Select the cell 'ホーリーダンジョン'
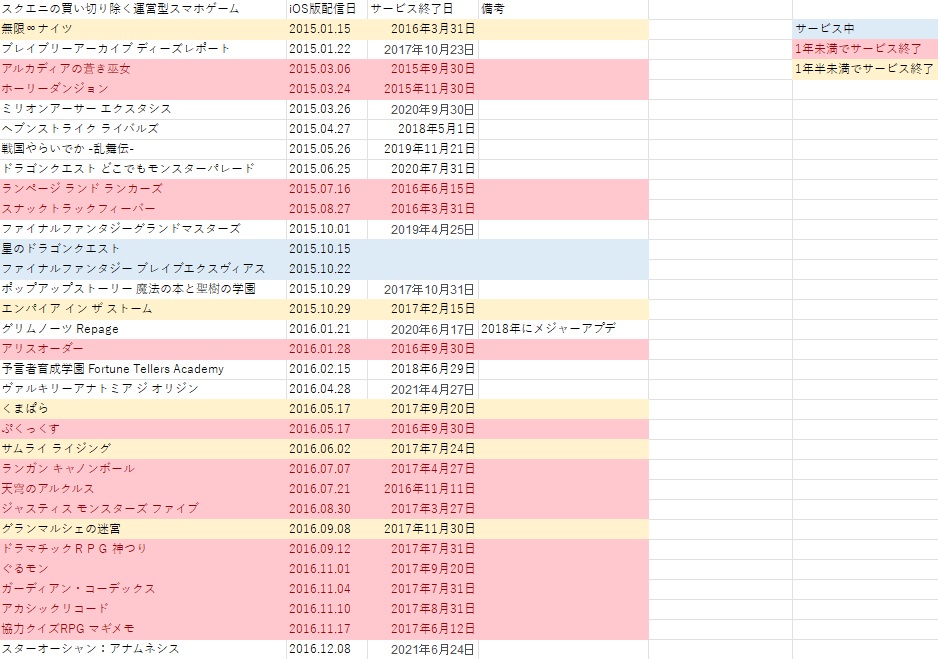The width and height of the screenshot is (938, 659). click(143, 89)
